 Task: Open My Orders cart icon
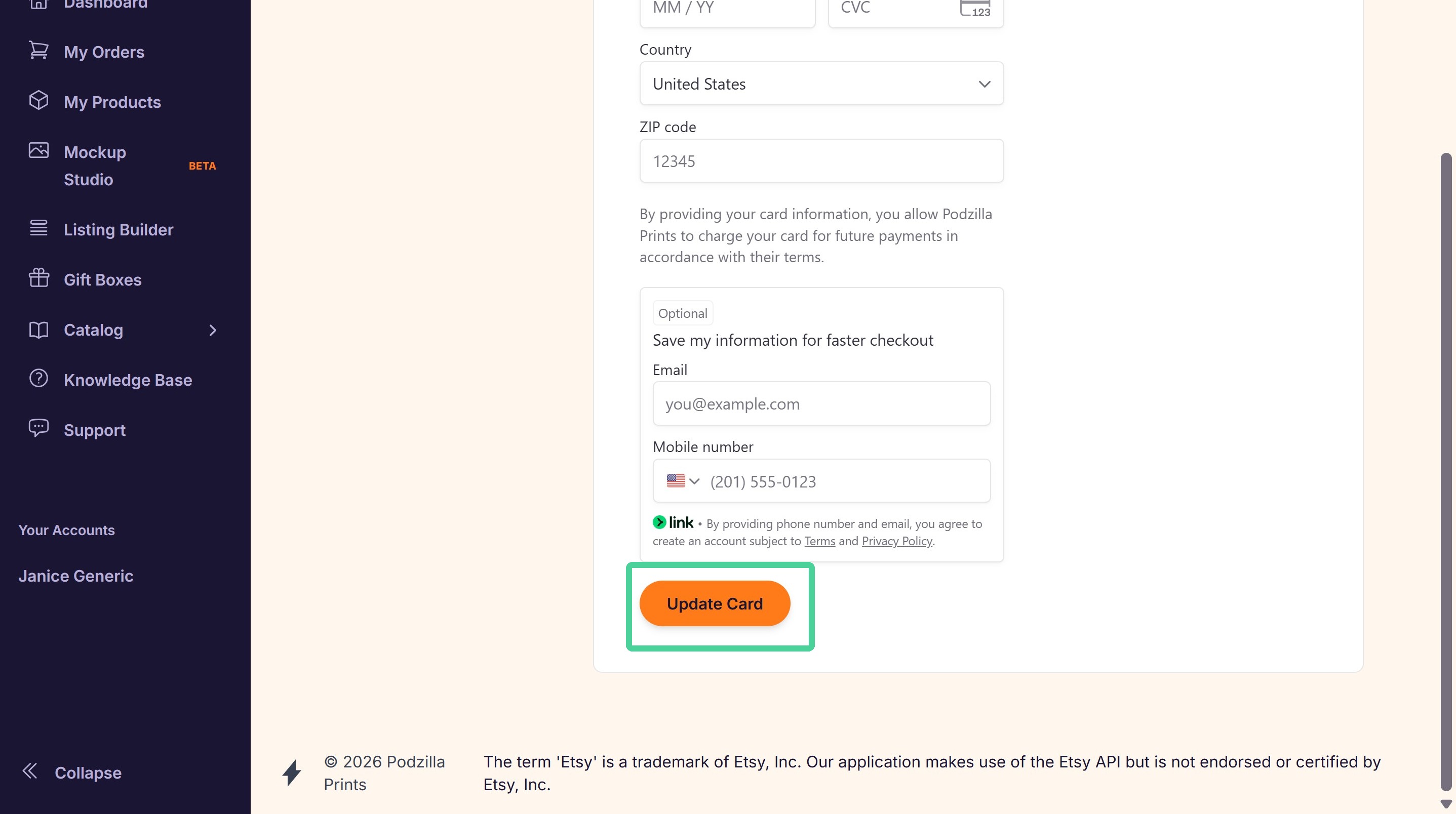tap(38, 50)
